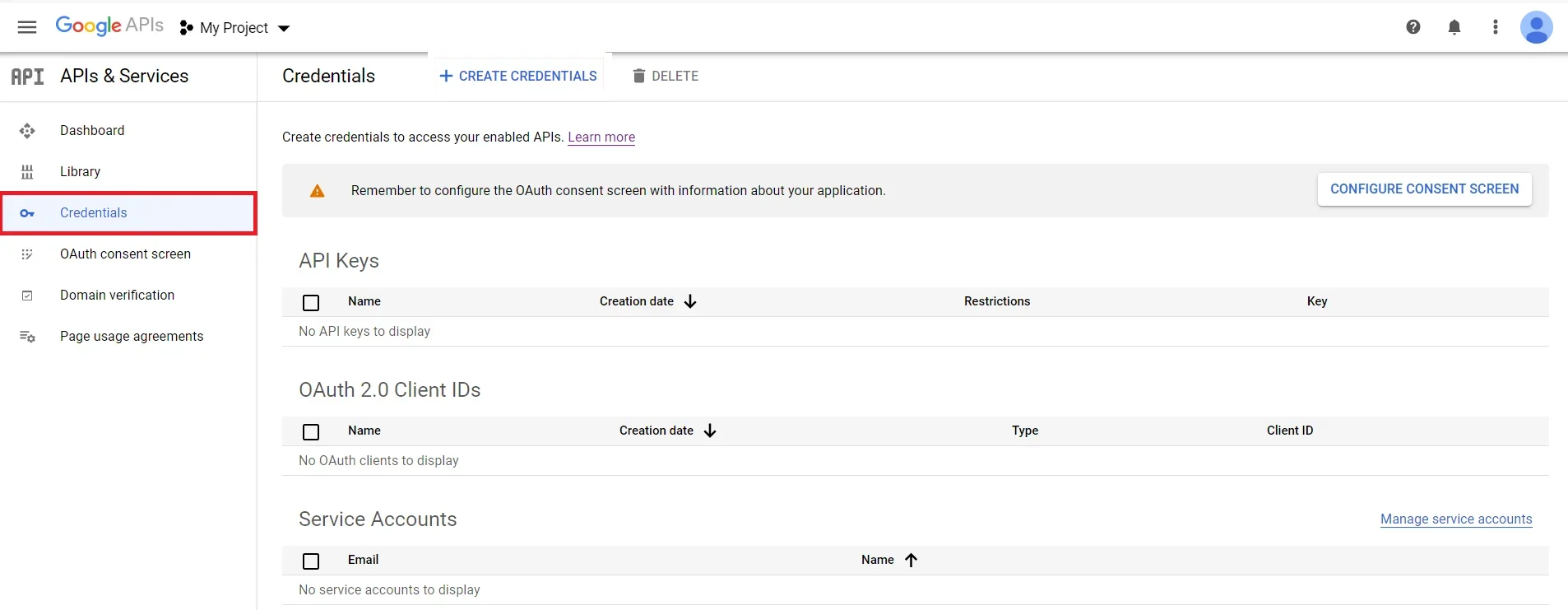Screen dimensions: 1568x610
Task: Click the Client ID column header
Action: click(x=1290, y=431)
